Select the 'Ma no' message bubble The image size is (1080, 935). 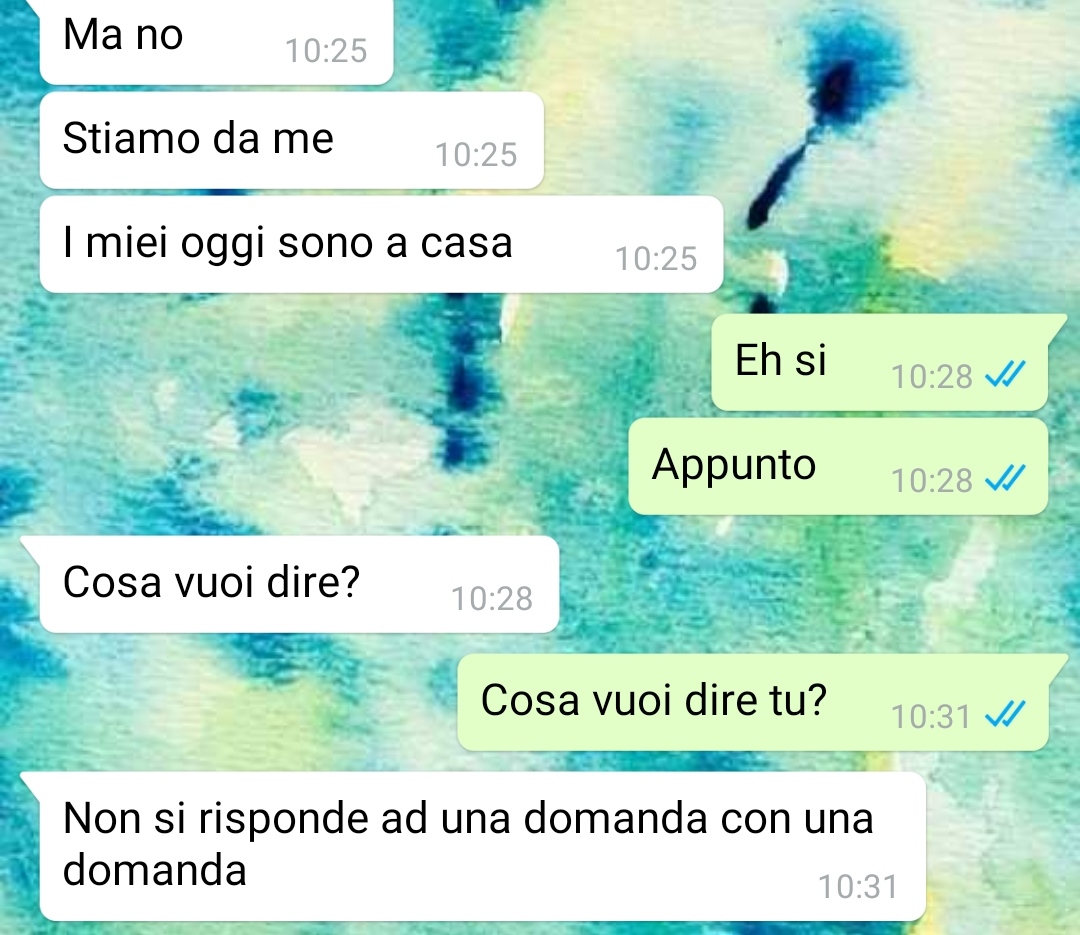click(x=216, y=41)
